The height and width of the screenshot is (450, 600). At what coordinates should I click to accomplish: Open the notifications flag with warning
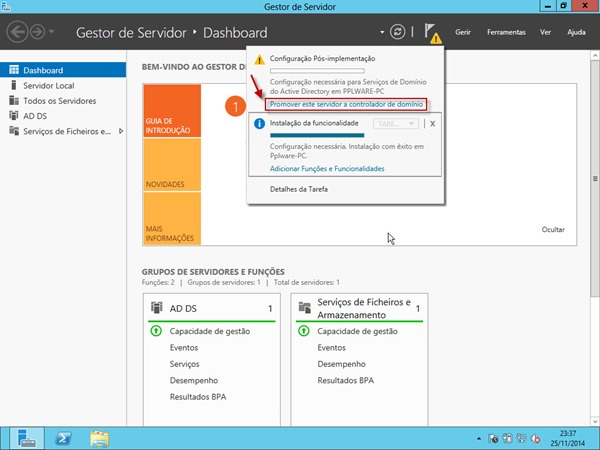click(433, 33)
